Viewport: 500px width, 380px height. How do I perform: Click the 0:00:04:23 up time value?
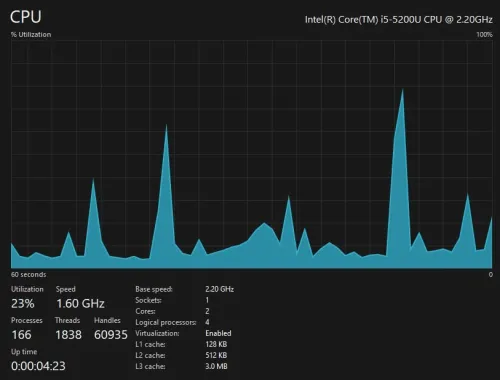tap(38, 366)
